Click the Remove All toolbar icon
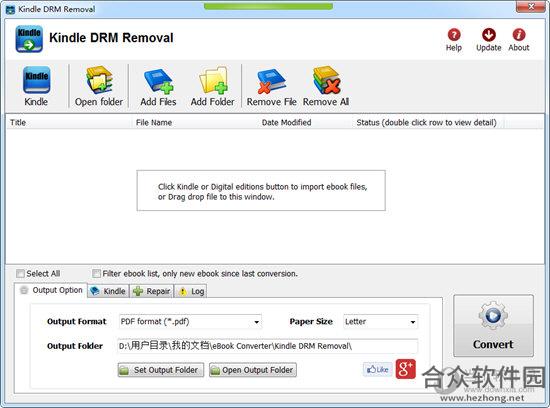 pos(326,80)
